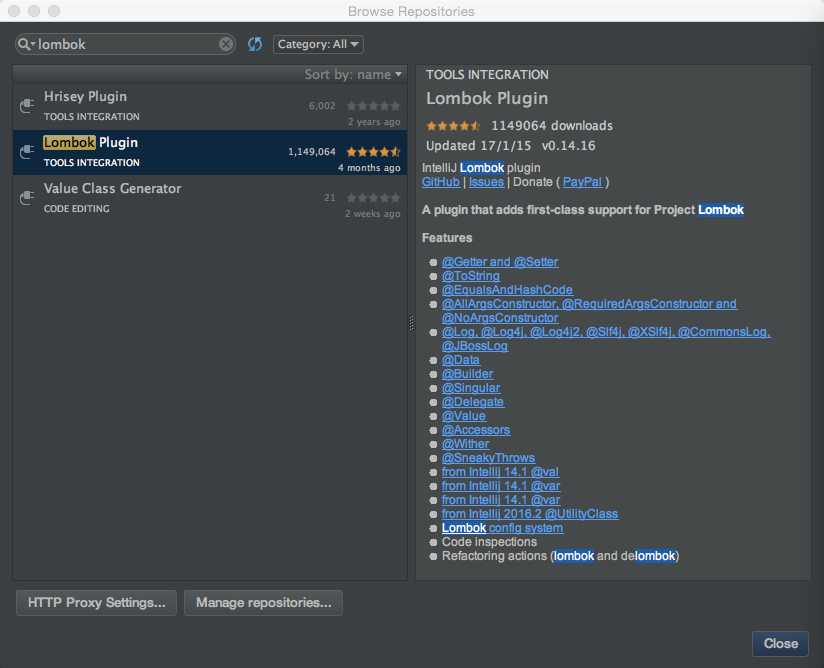
Task: Click Code inspections feature text
Action: (x=489, y=542)
